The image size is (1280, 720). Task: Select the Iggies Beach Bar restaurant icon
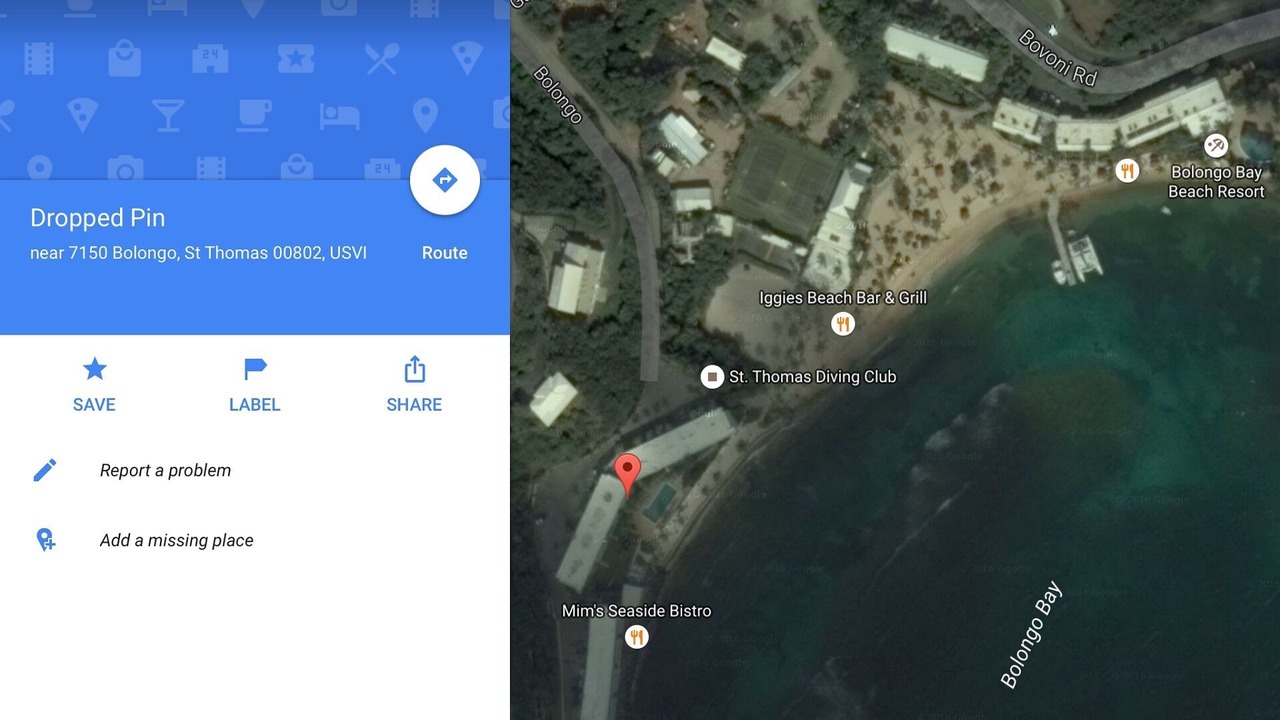point(843,323)
